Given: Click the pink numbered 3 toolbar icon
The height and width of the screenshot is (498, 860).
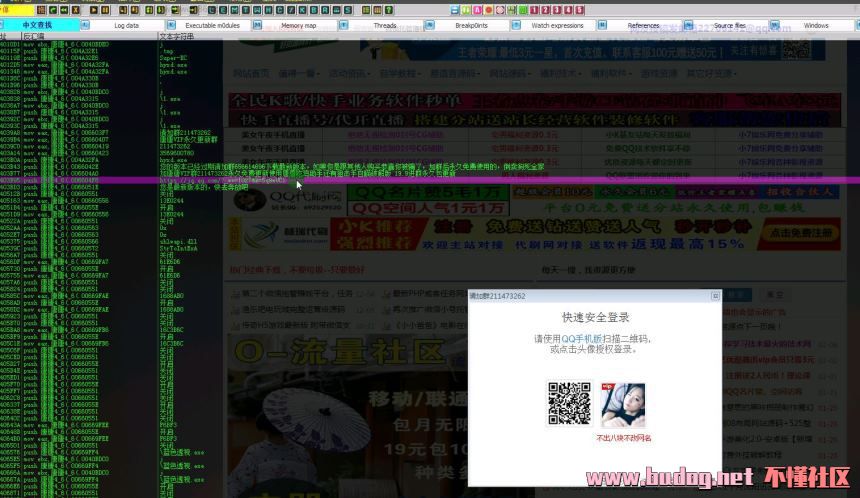Looking at the screenshot, I should pos(557,10).
